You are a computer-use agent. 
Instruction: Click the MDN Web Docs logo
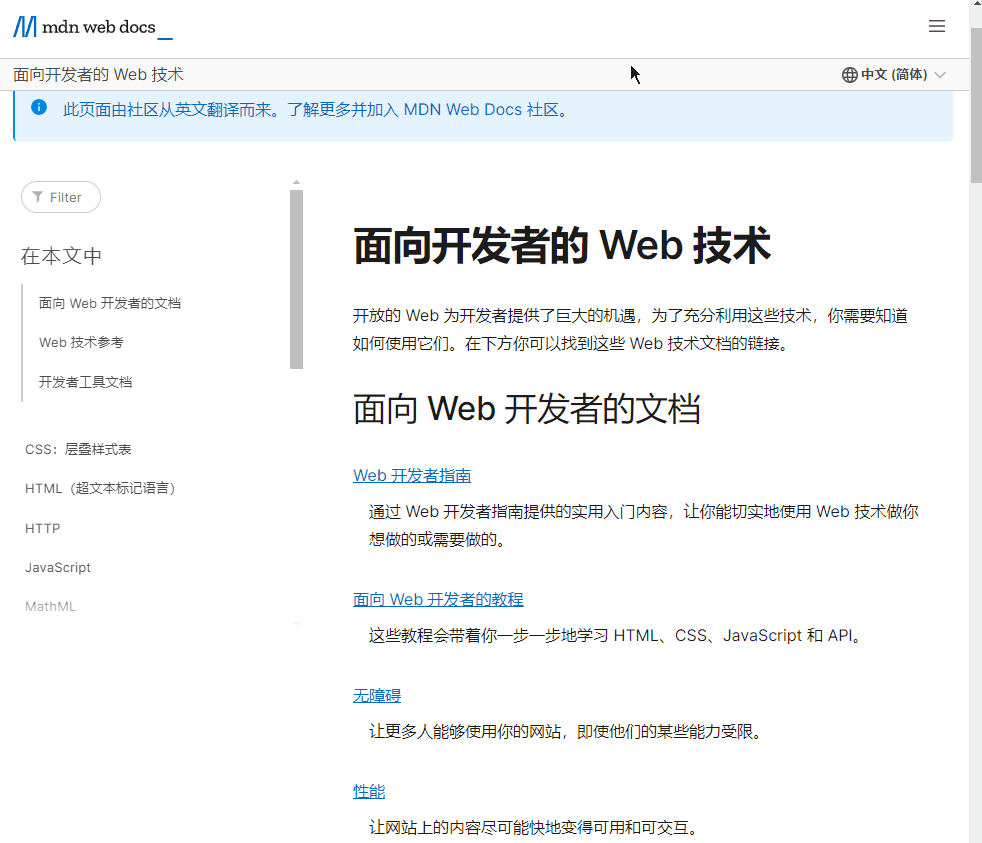(x=93, y=27)
